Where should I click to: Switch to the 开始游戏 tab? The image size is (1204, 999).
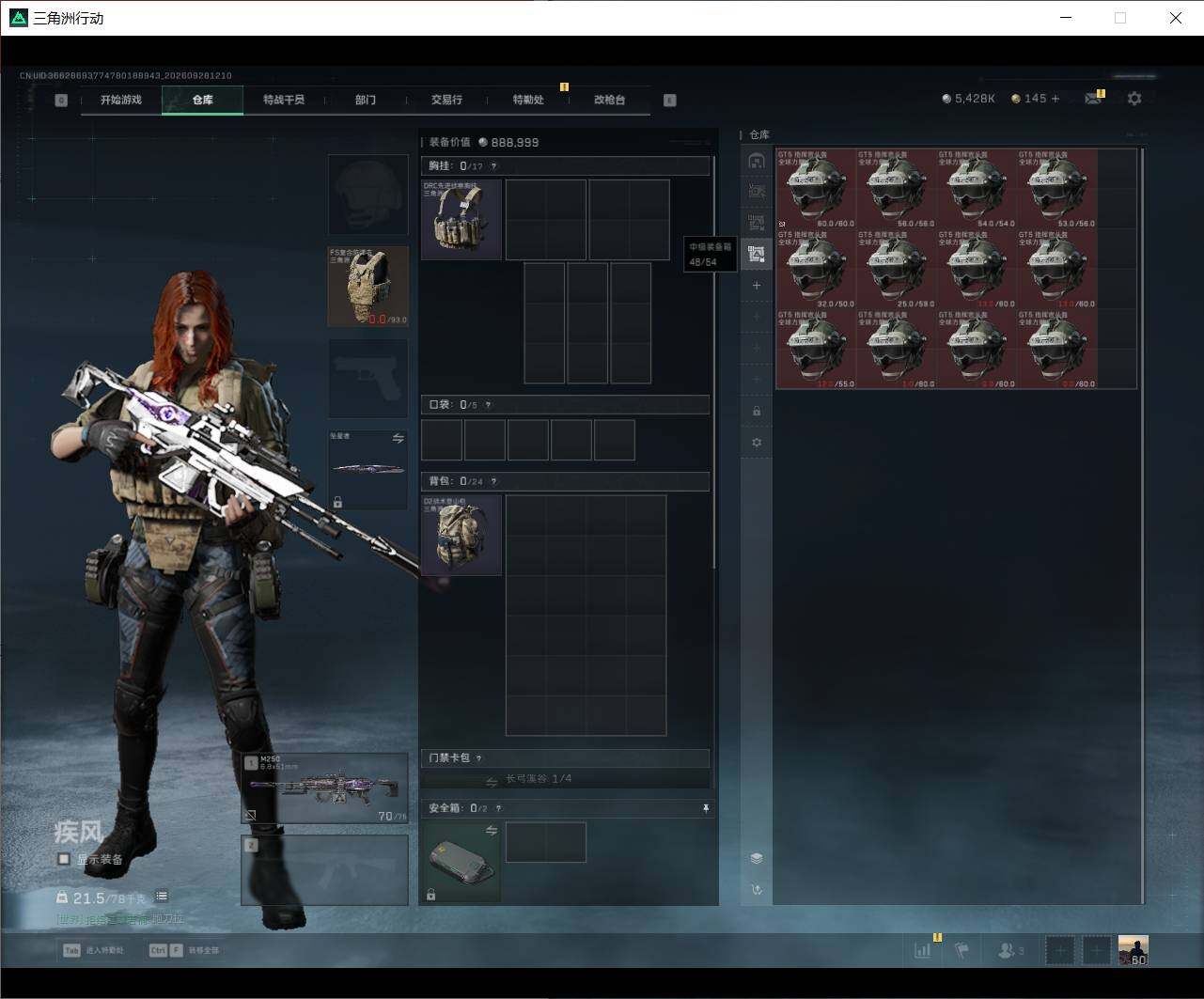click(121, 100)
